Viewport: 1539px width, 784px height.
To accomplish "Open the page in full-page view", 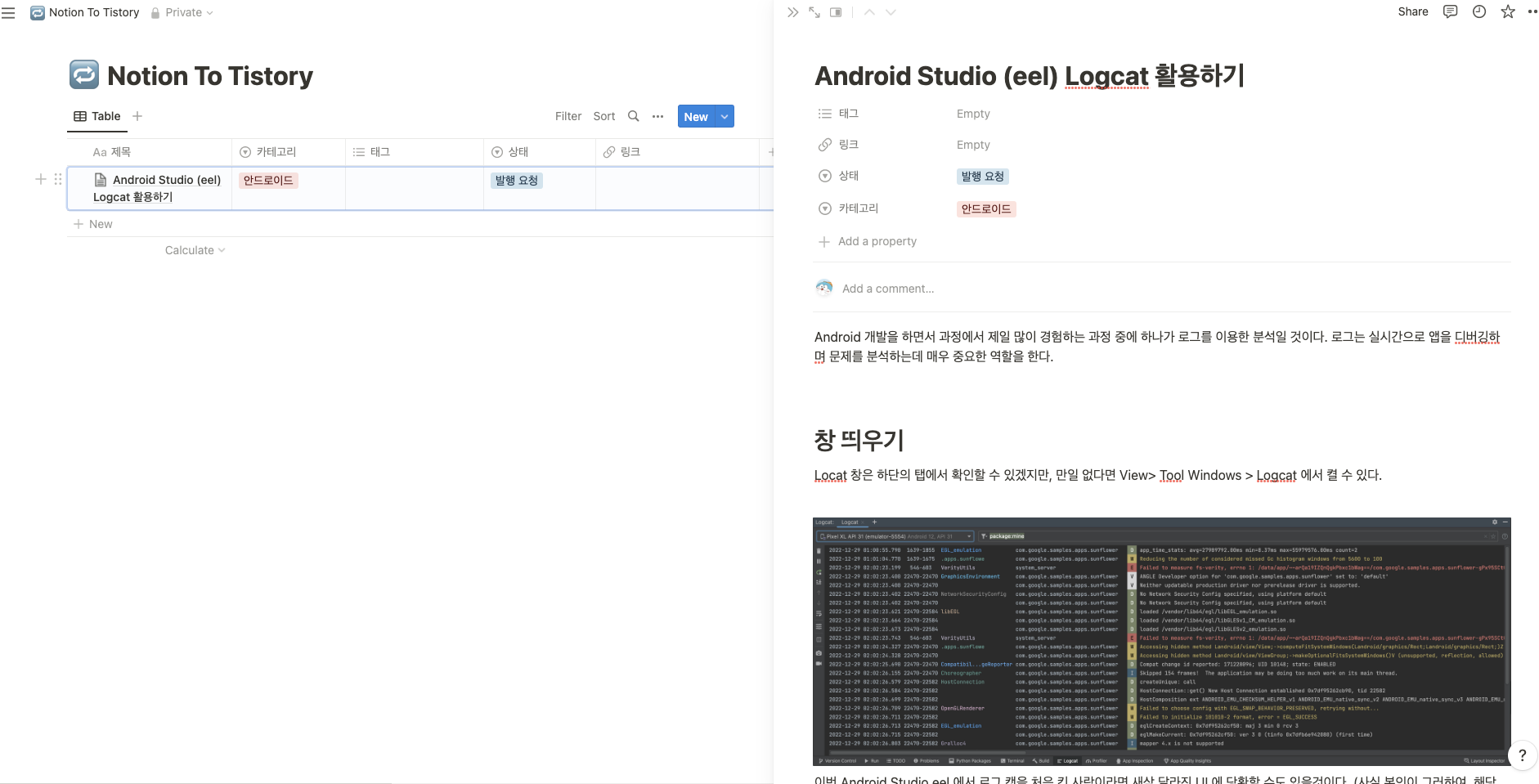I will pos(814,12).
